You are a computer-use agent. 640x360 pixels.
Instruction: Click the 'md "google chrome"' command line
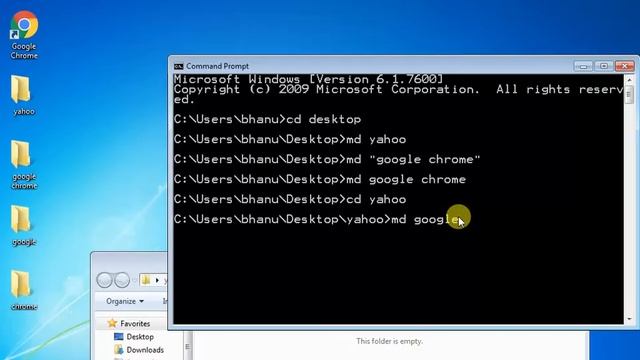tap(327, 159)
